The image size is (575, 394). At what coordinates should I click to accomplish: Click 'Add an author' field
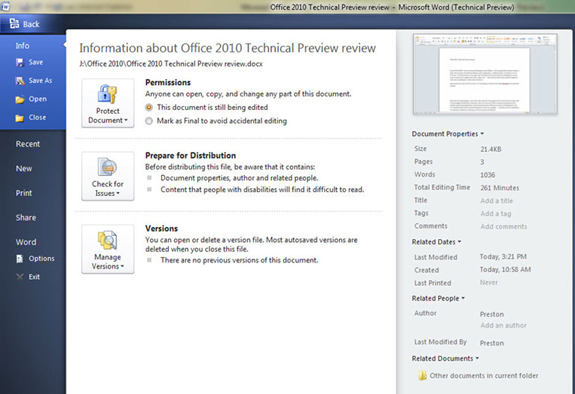503,325
